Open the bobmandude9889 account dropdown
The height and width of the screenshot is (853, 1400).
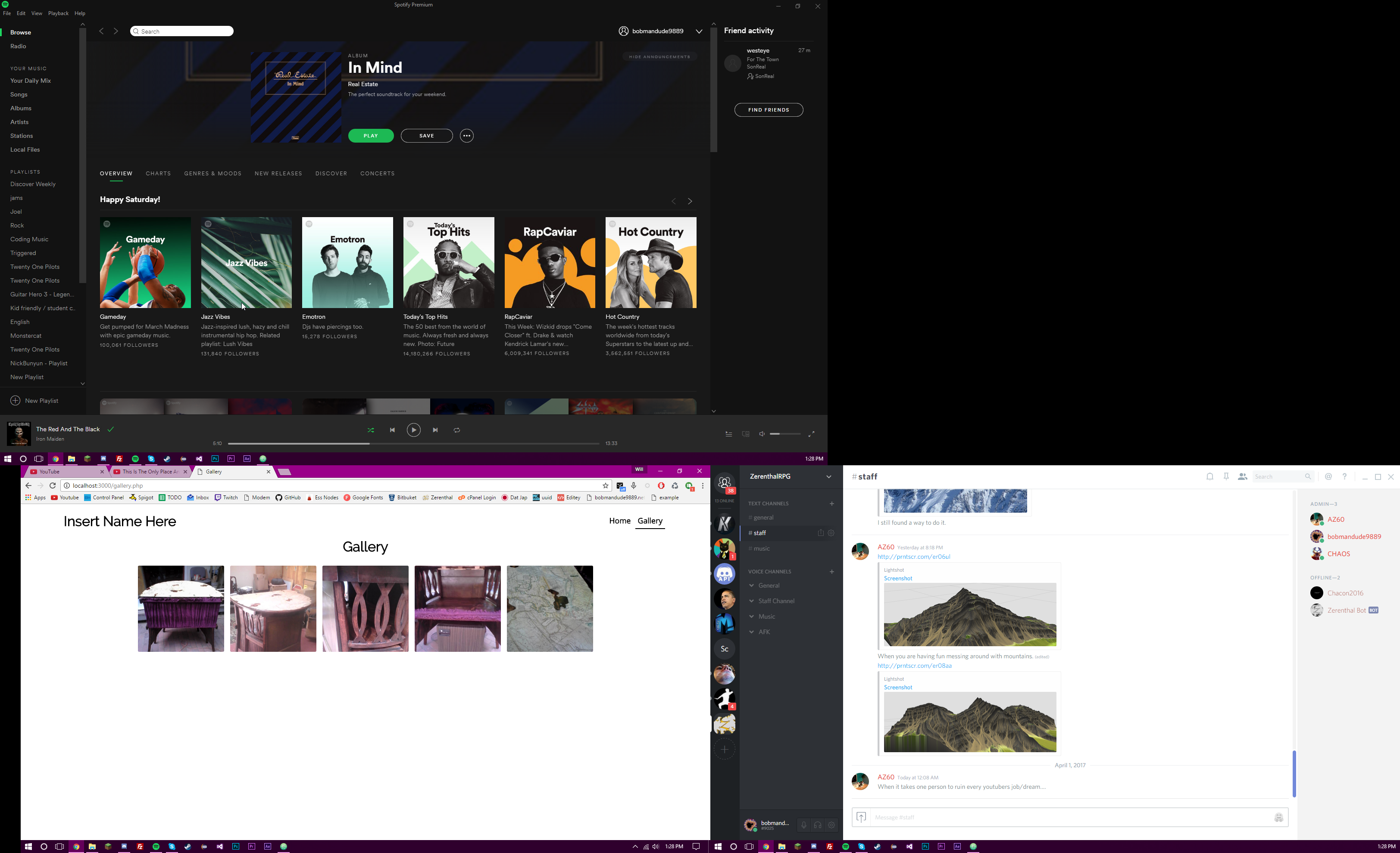point(699,31)
